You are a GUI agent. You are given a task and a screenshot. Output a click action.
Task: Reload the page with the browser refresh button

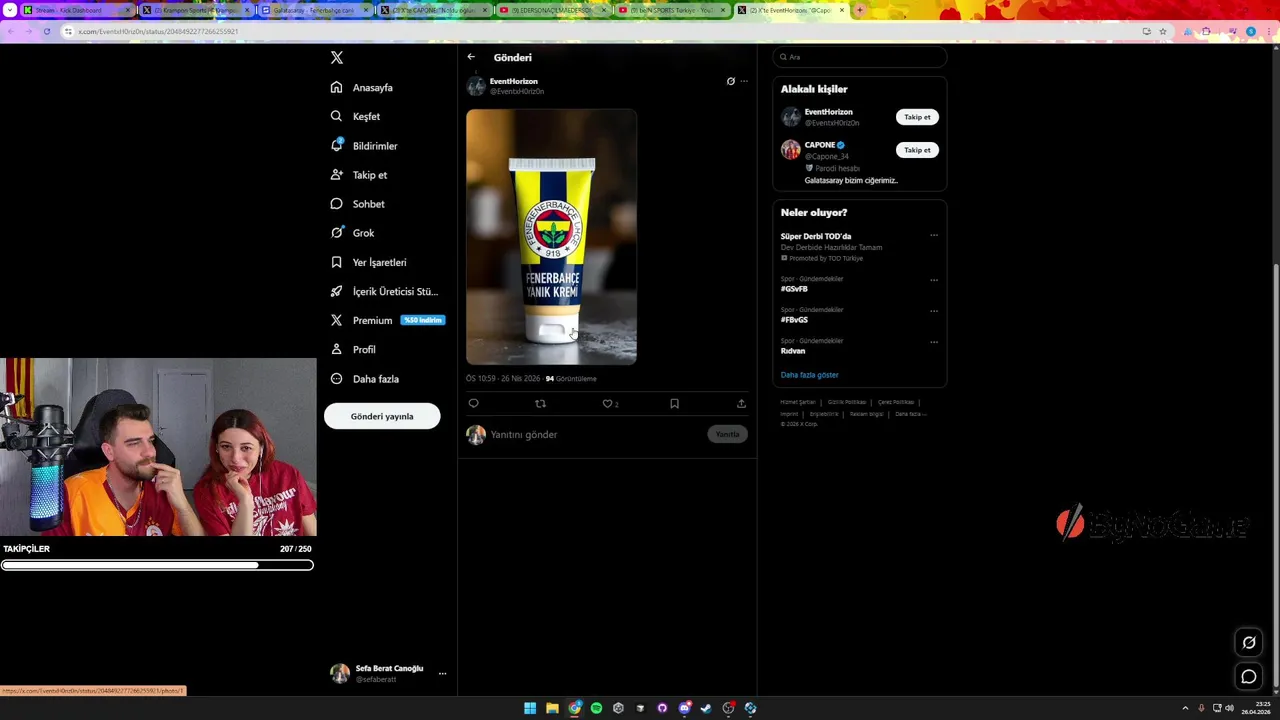46,31
